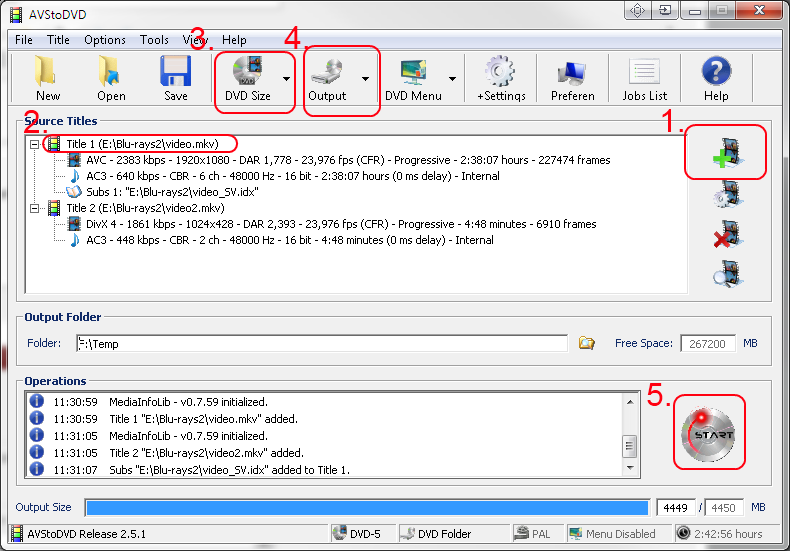Click the Menu Disabled status bar entry
The height and width of the screenshot is (551, 790).
click(x=619, y=533)
